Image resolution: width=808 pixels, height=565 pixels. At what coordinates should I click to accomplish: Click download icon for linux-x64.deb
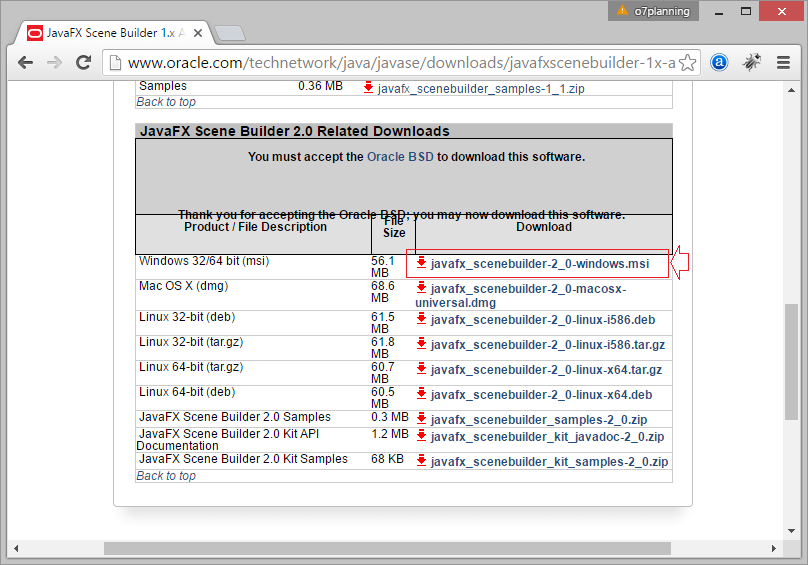(x=421, y=393)
